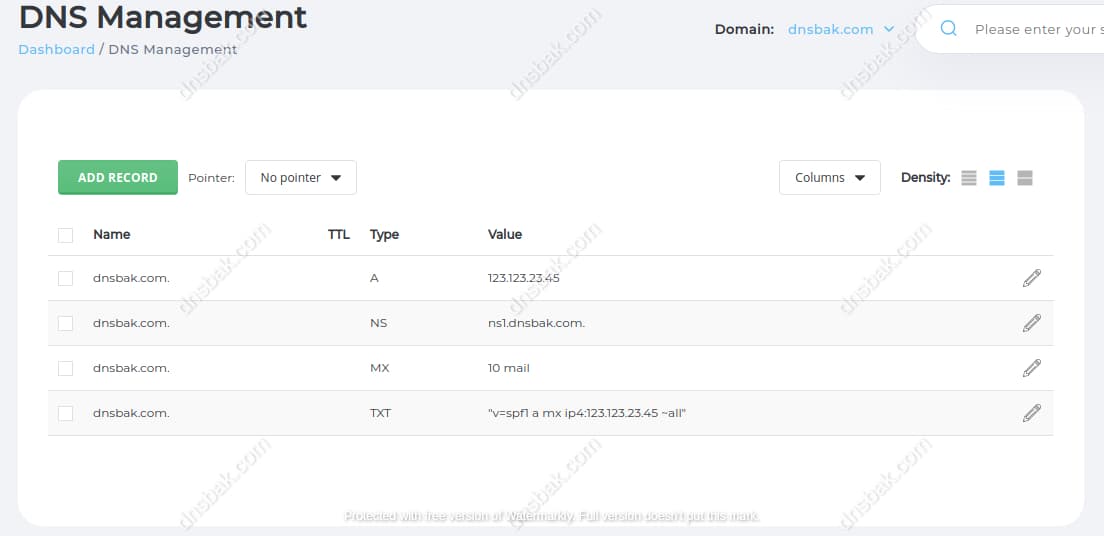Viewport: 1104px width, 536px height.
Task: Switch to comfortable density icon
Action: (1024, 178)
